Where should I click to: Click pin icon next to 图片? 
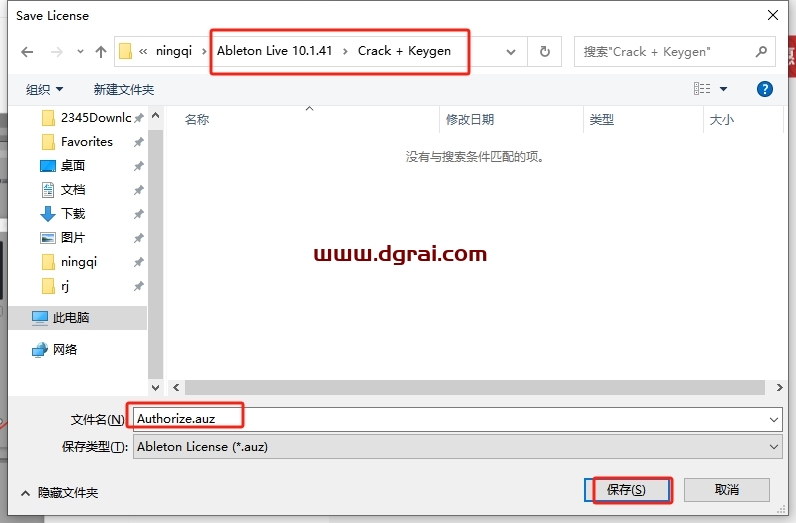coord(139,238)
